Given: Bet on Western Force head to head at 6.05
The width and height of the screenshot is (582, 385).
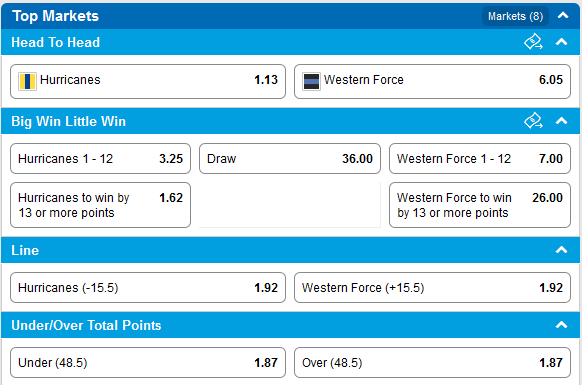Looking at the screenshot, I should click(x=432, y=81).
